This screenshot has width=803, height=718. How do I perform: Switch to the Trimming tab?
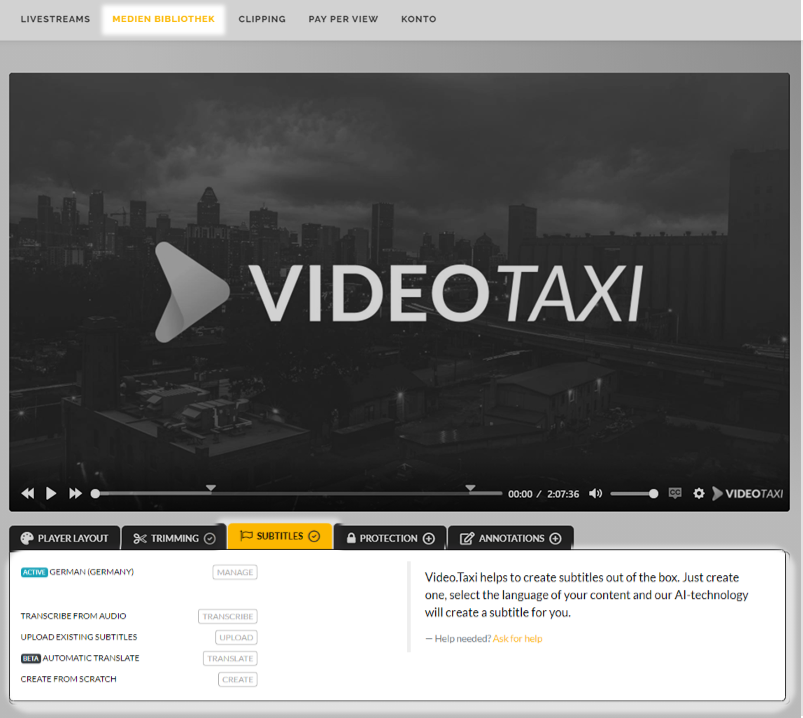coord(174,538)
